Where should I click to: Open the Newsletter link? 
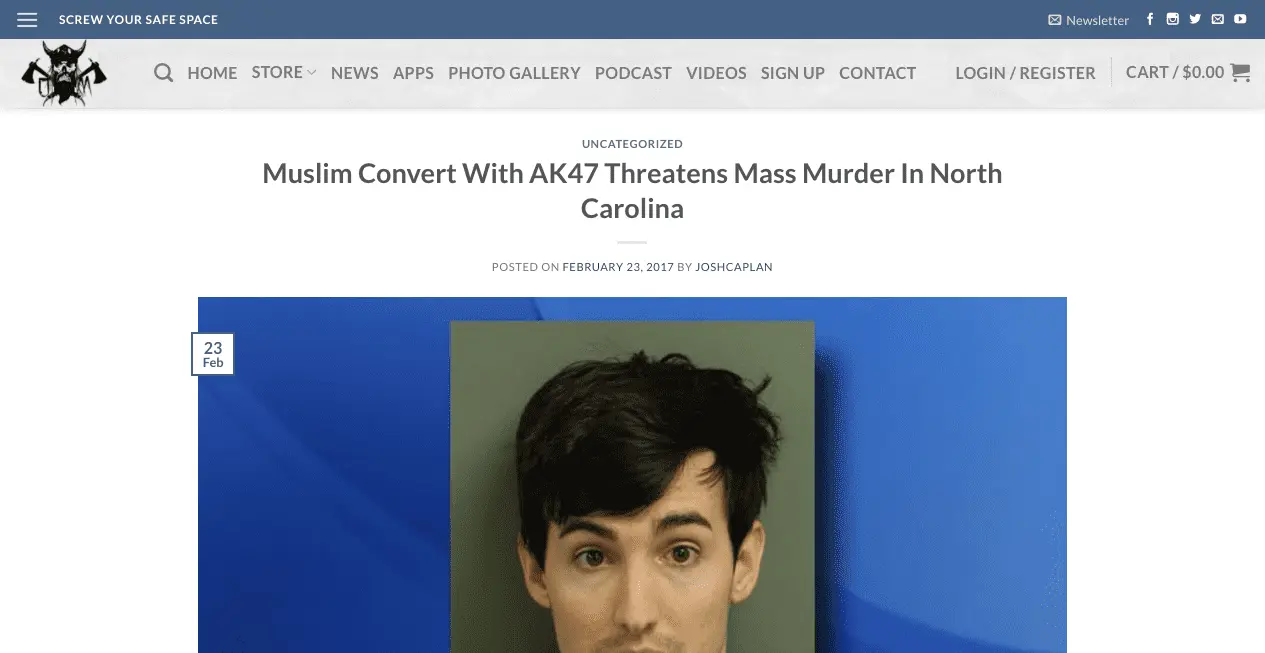(1089, 20)
